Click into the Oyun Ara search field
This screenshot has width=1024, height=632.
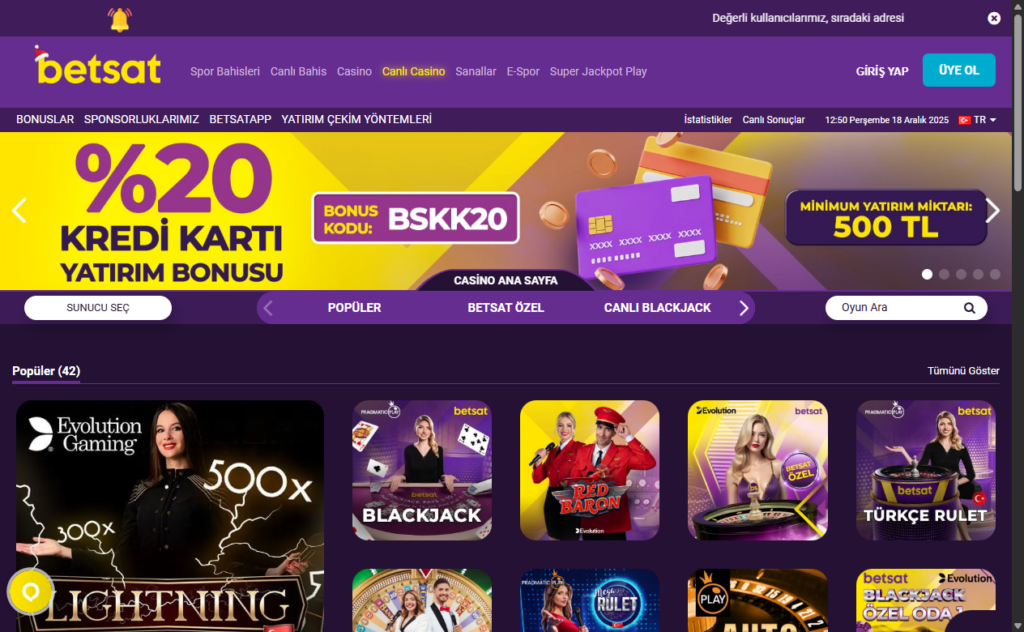(895, 308)
